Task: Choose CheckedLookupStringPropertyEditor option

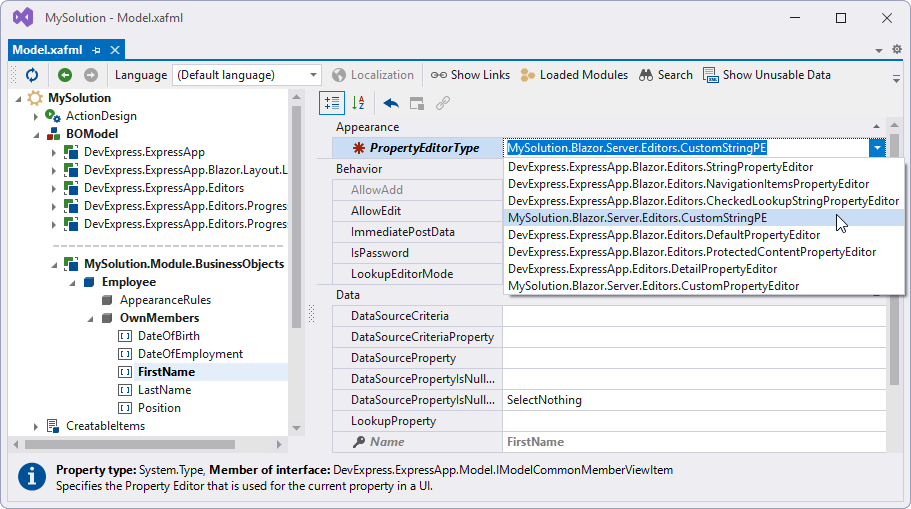Action: pos(704,200)
